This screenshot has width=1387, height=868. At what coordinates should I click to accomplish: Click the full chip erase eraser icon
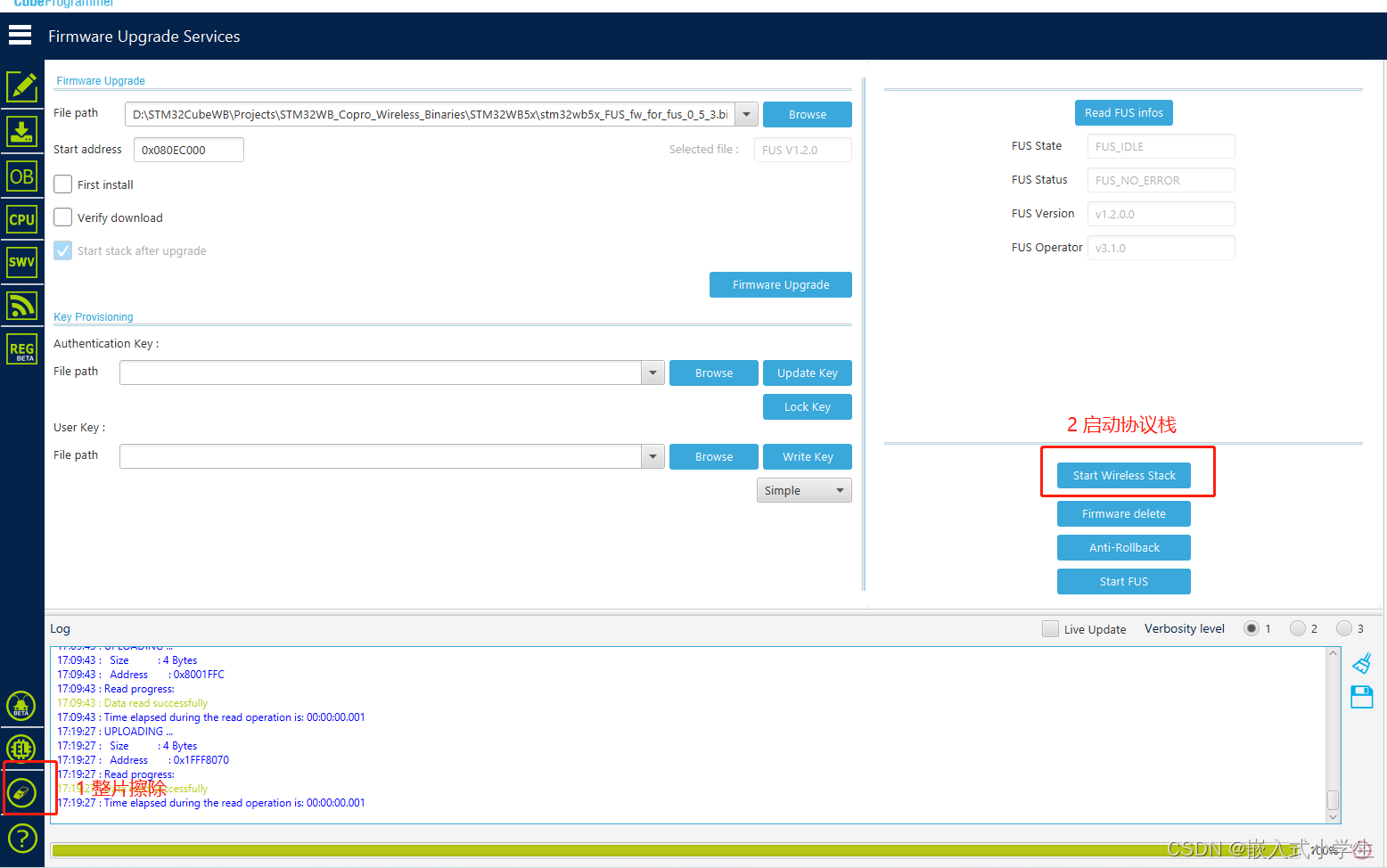point(21,792)
